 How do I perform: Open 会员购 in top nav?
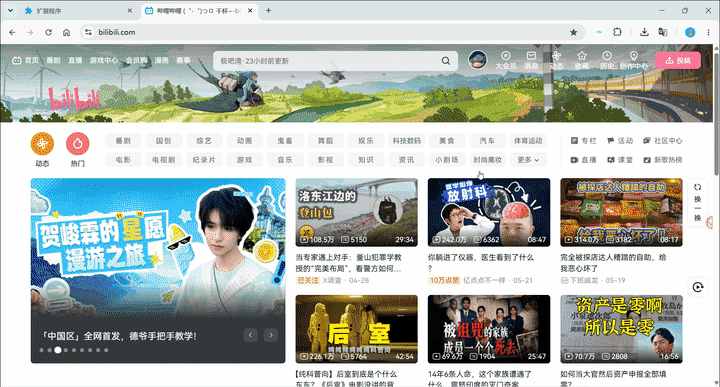point(136,60)
